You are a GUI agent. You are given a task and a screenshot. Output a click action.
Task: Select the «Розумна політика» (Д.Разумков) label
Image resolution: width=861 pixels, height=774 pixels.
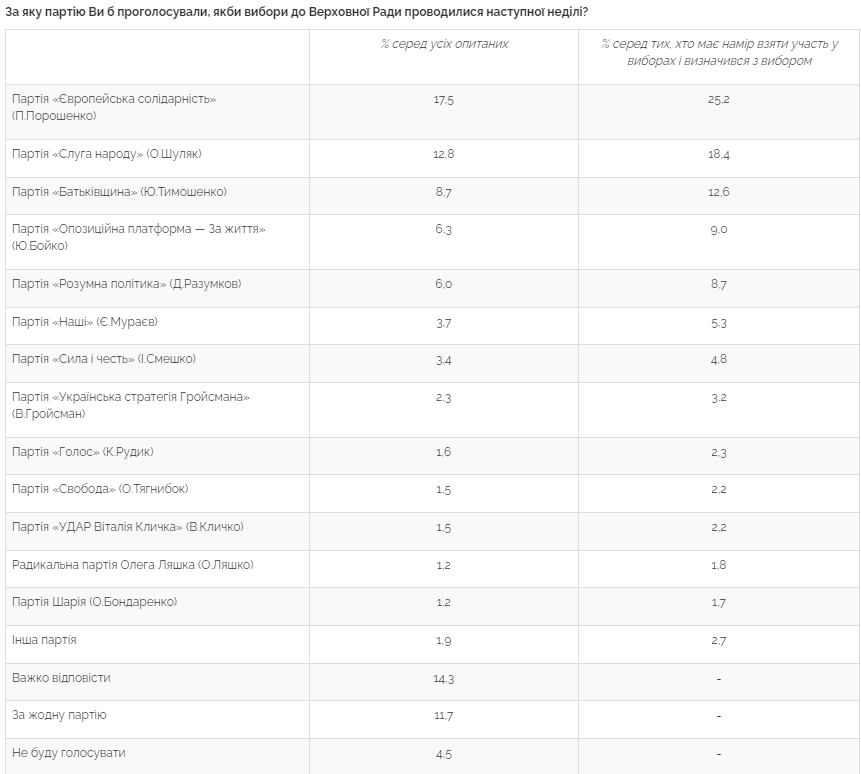coord(127,284)
